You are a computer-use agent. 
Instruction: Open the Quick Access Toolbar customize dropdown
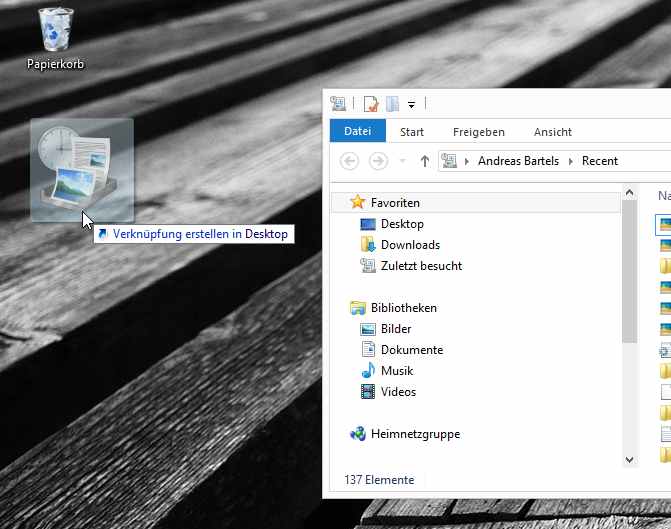[411, 104]
